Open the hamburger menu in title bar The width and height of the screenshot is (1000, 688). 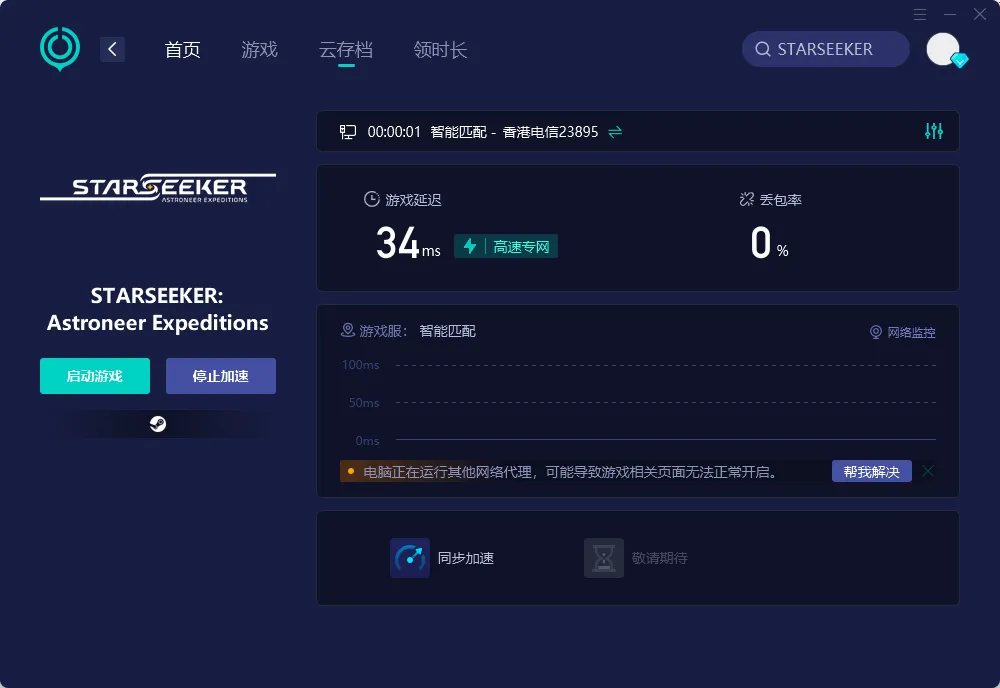click(x=920, y=14)
